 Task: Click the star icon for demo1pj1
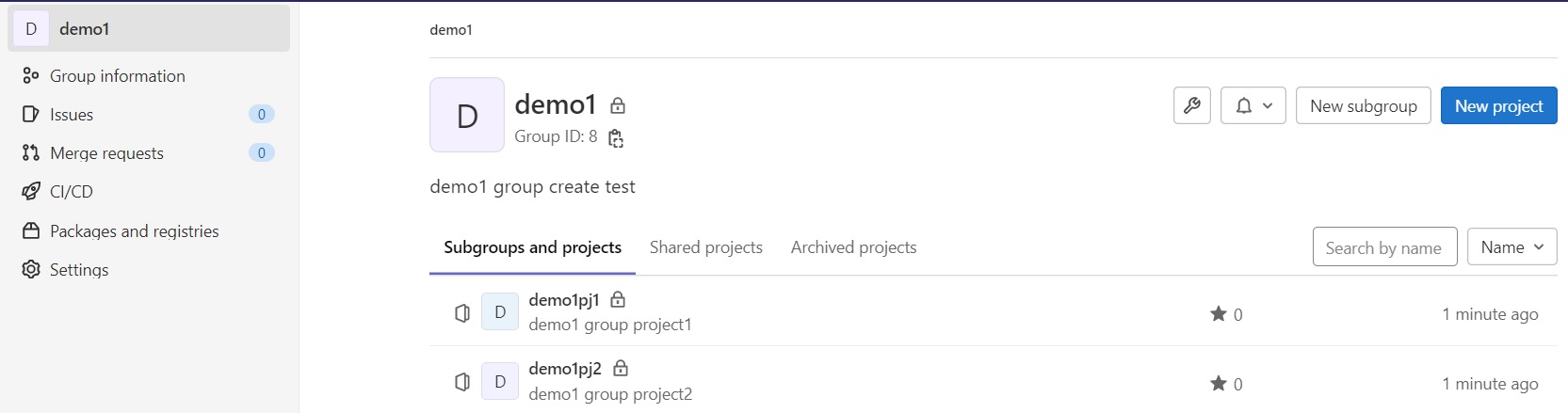[x=1219, y=313]
